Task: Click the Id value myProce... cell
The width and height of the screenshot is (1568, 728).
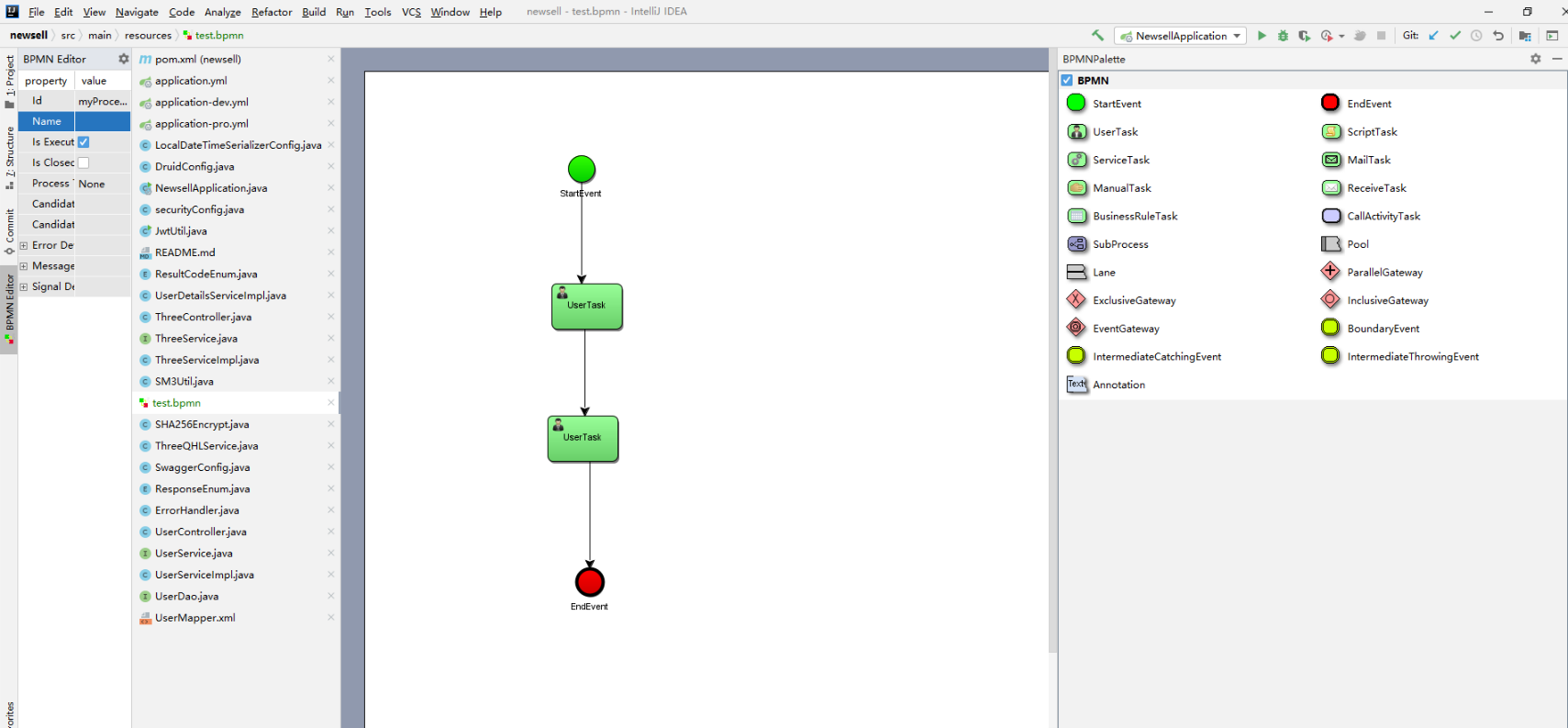Action: [x=103, y=101]
